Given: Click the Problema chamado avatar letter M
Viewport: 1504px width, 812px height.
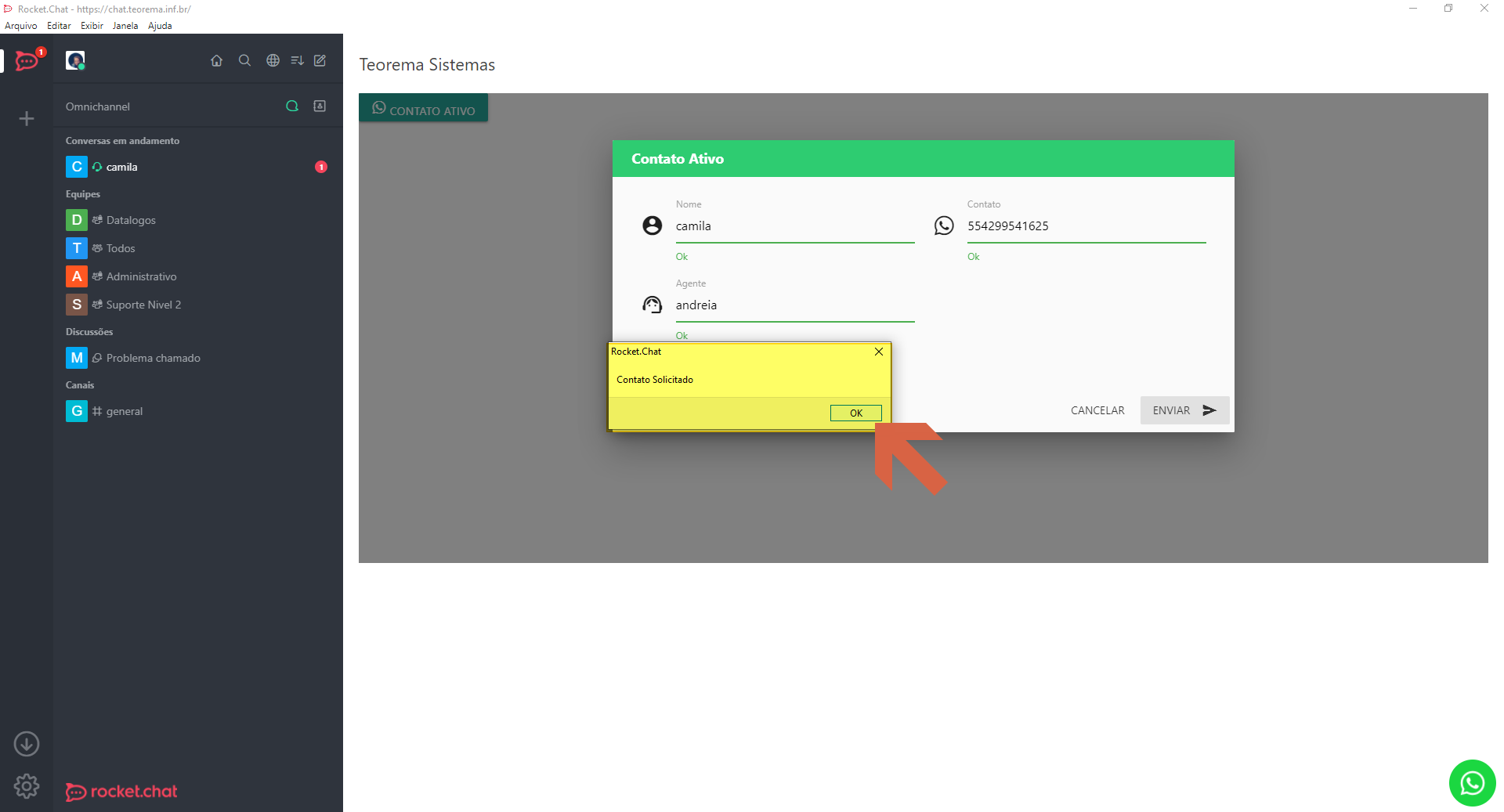Looking at the screenshot, I should coord(77,358).
